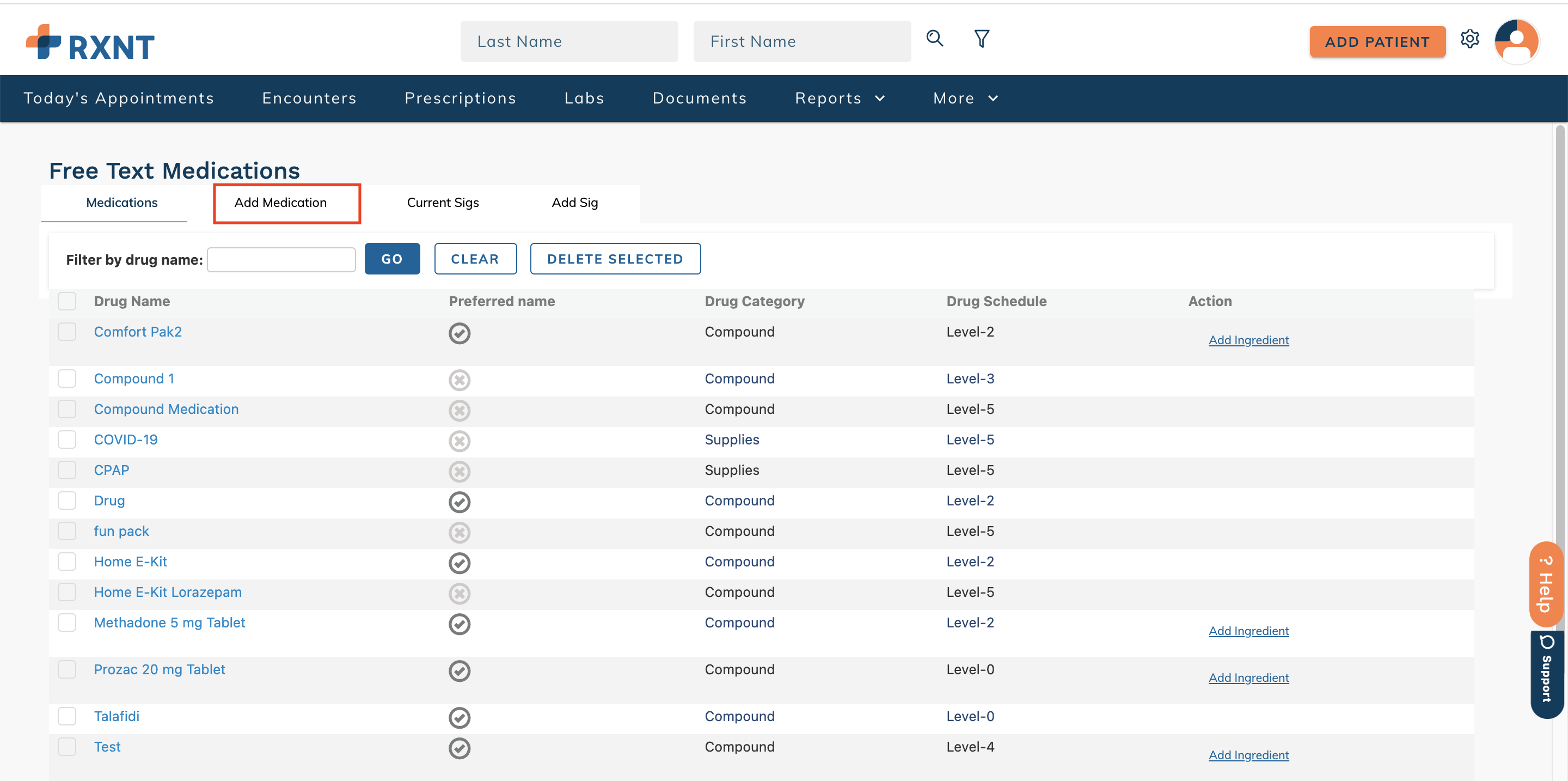1568x781 pixels.
Task: Open the Compound Medication drug link
Action: [166, 409]
